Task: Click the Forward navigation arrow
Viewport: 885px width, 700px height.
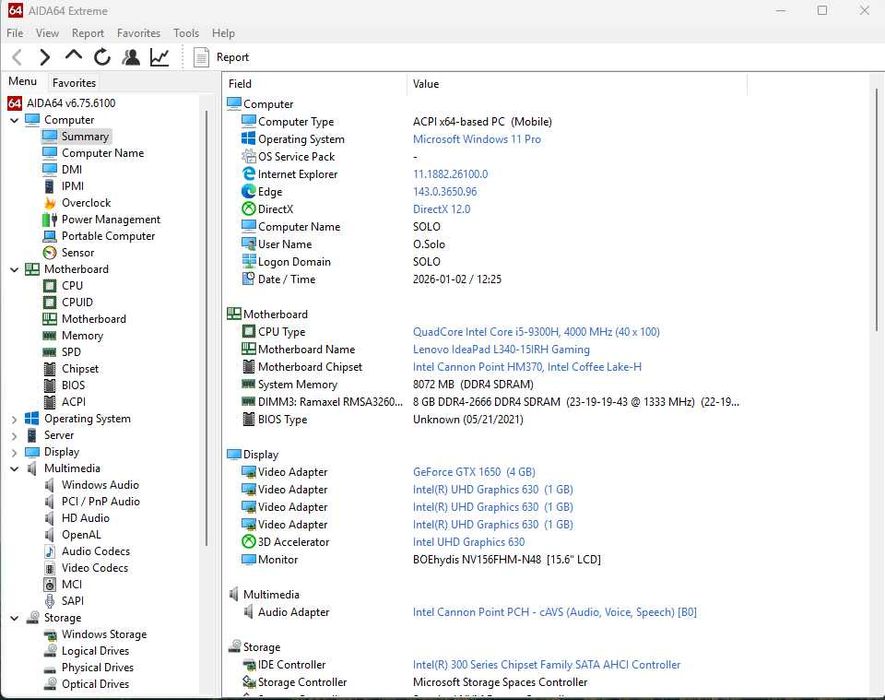Action: pyautogui.click(x=45, y=57)
